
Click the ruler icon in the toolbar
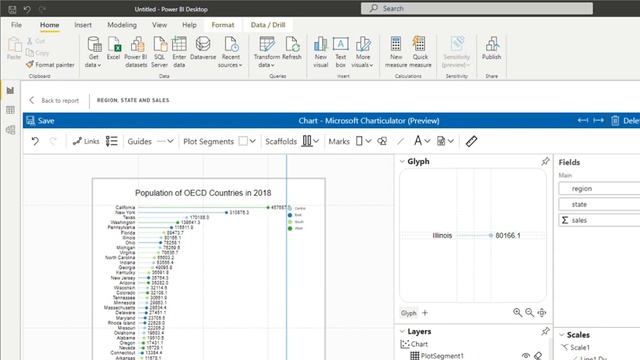coord(471,141)
